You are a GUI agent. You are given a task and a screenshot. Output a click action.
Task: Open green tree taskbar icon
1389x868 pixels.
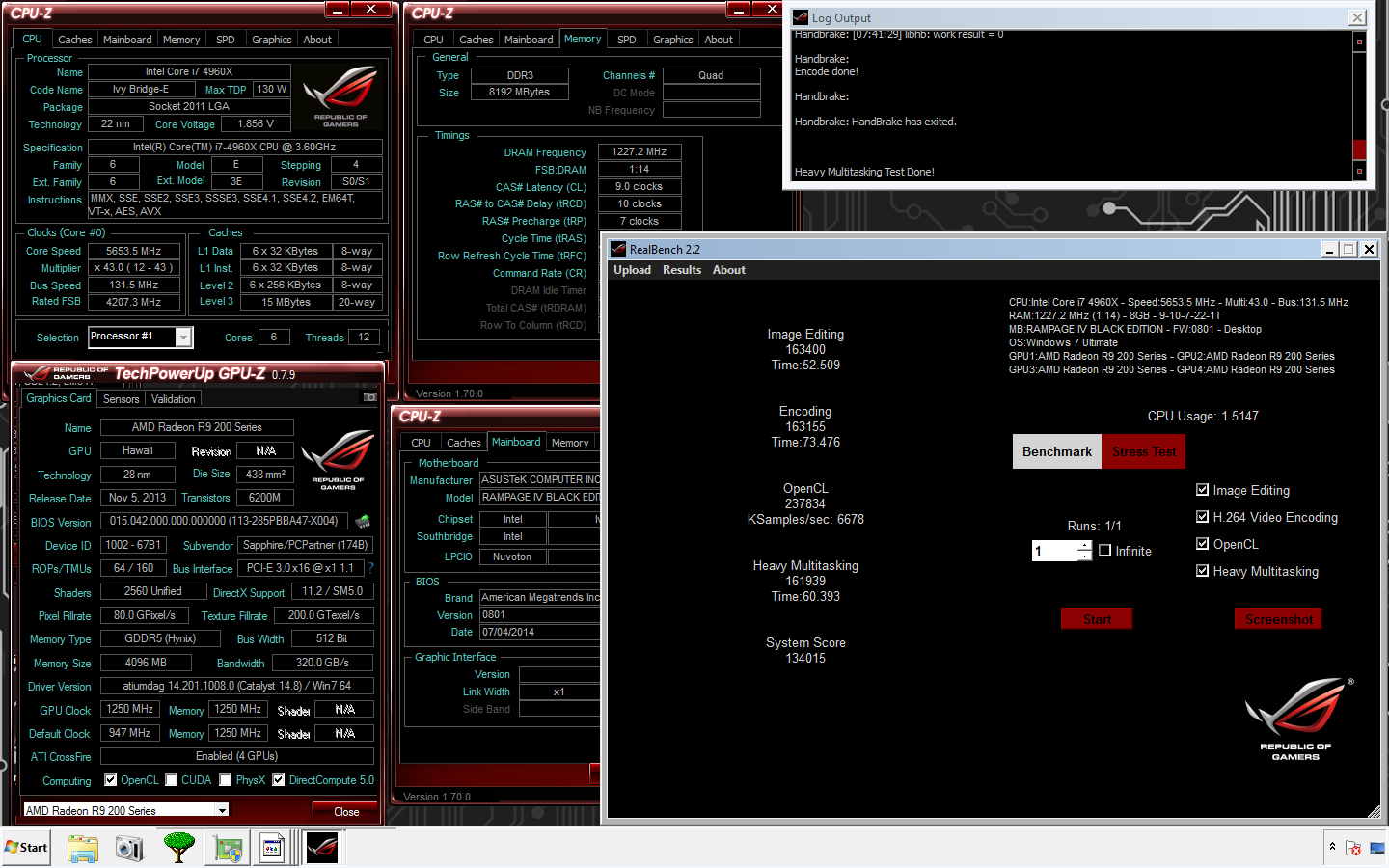coord(179,848)
